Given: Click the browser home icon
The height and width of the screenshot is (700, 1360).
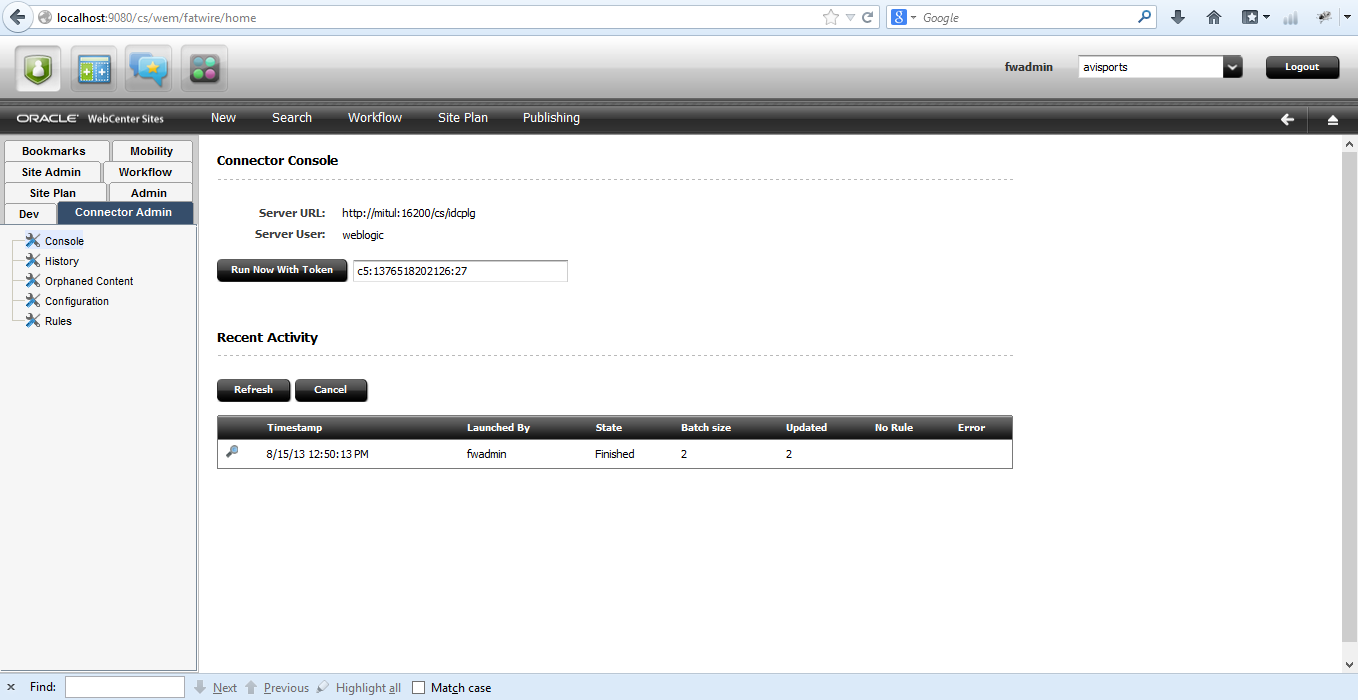Looking at the screenshot, I should [x=1213, y=17].
